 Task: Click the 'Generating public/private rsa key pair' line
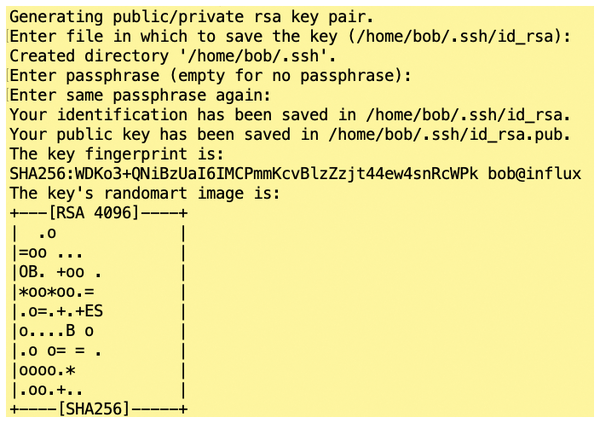tap(191, 17)
